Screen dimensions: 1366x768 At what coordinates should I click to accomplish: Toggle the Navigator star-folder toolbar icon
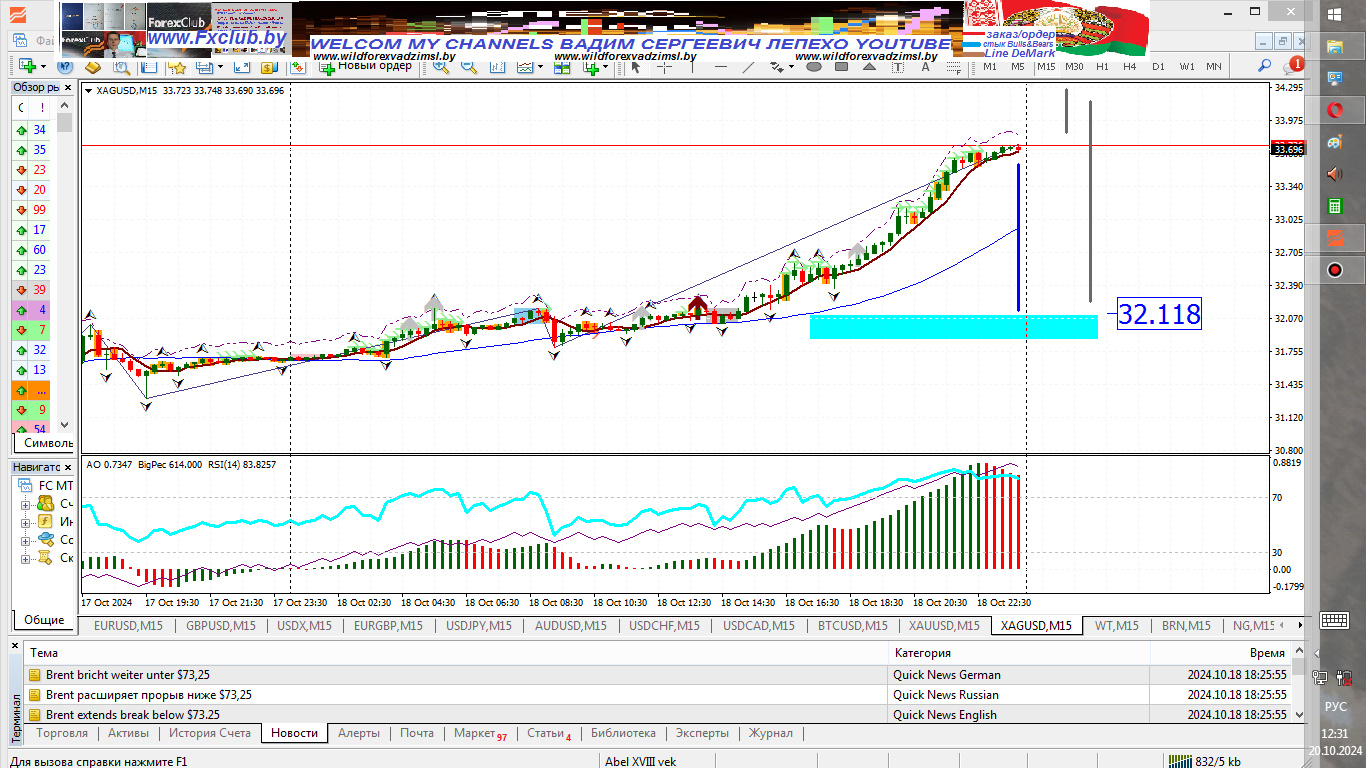point(178,67)
